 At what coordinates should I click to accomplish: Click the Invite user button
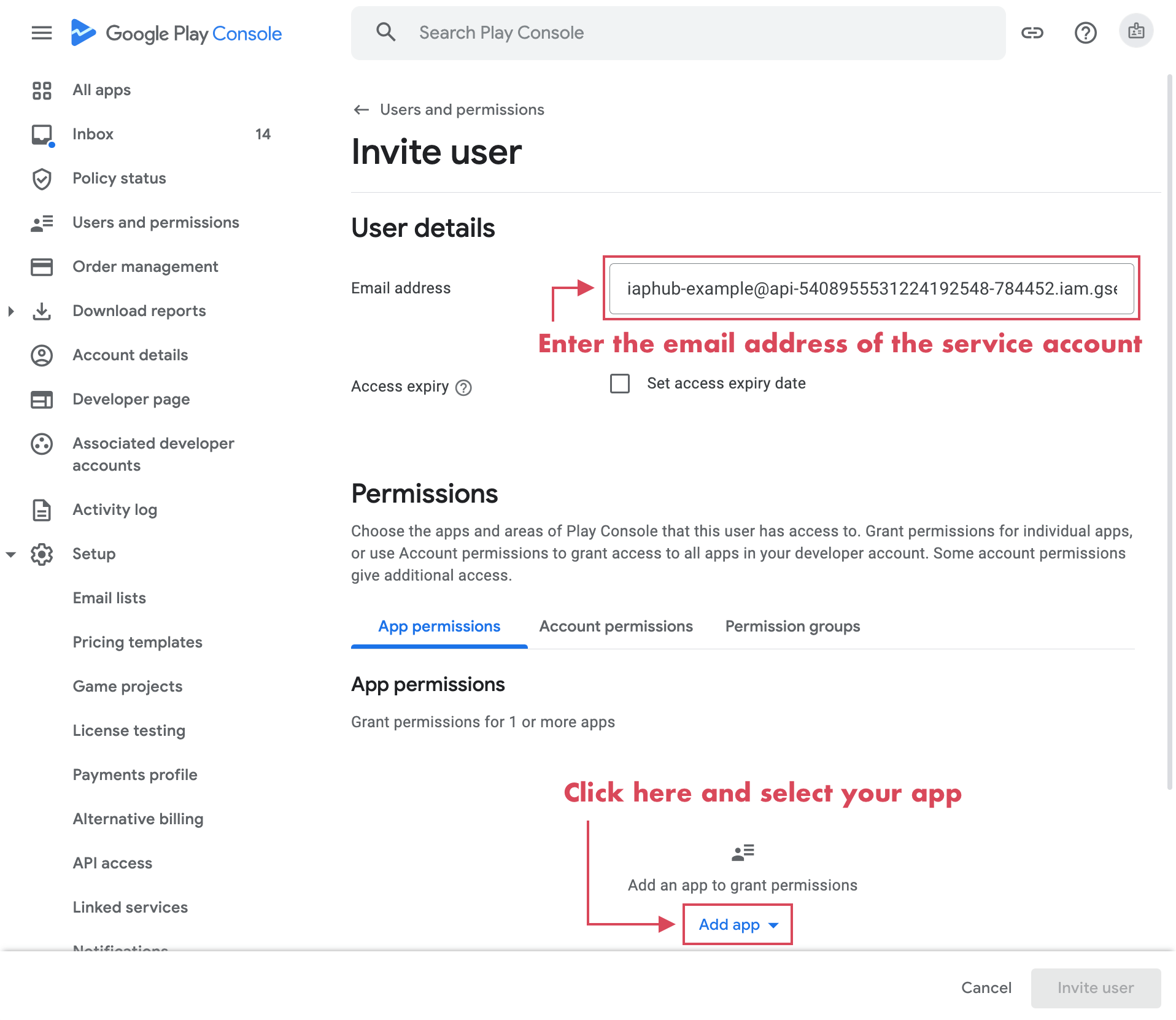coord(1096,987)
